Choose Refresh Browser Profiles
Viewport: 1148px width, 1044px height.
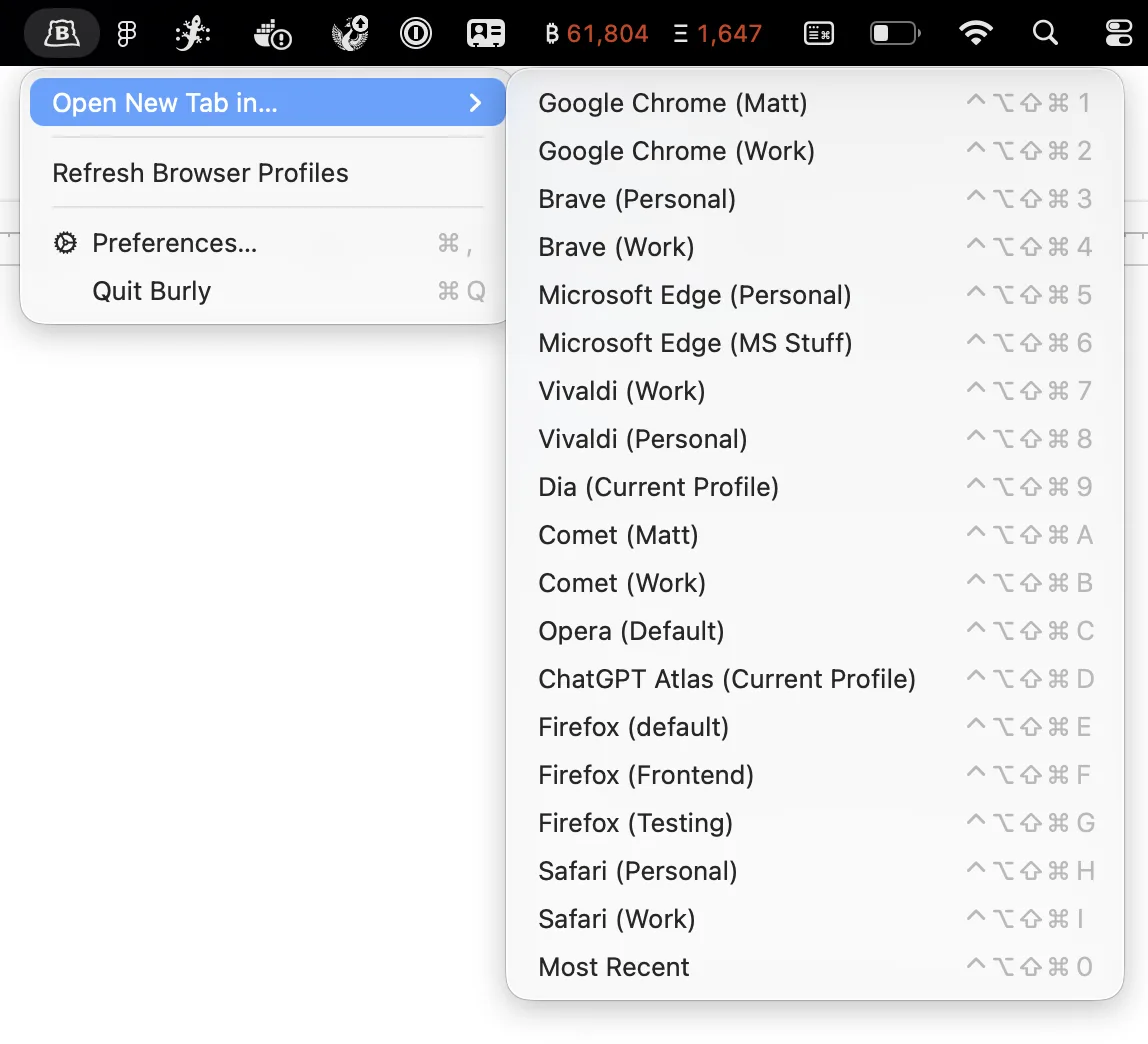[x=267, y=174]
